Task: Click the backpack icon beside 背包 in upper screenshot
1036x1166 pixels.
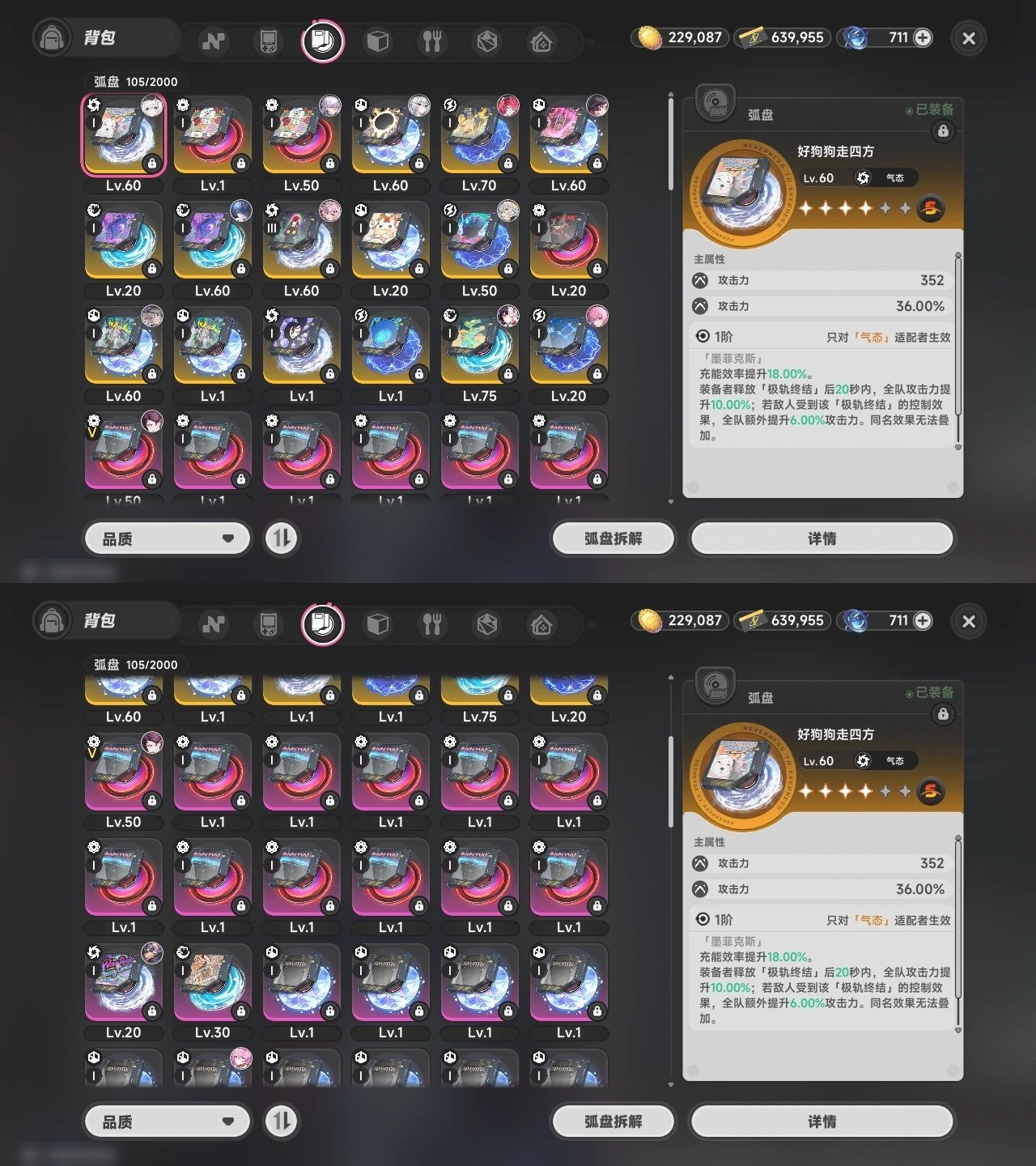Action: tap(52, 38)
